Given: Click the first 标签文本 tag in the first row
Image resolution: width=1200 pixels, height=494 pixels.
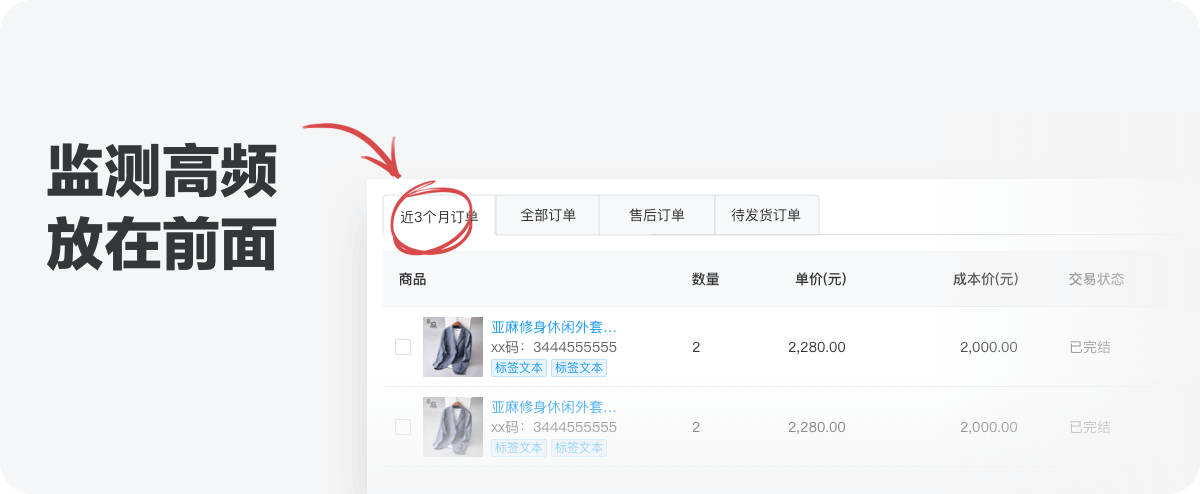Looking at the screenshot, I should pos(519,367).
